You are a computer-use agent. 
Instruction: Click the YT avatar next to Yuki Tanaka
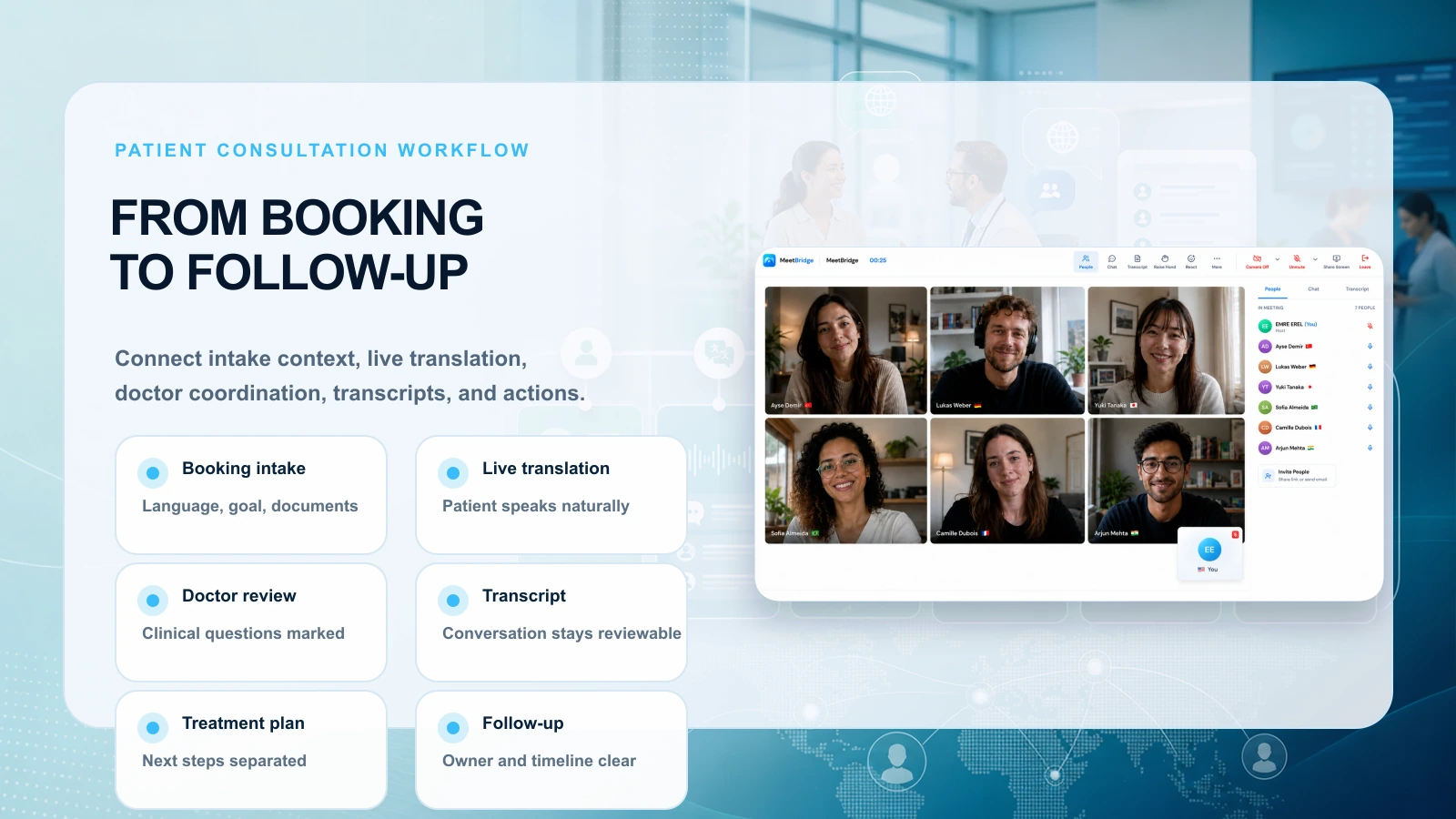[x=1265, y=387]
